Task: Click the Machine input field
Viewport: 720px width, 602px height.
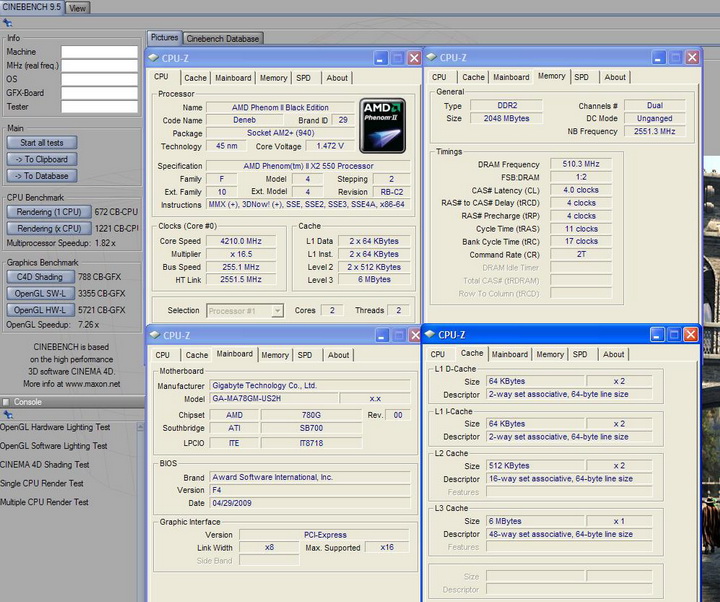Action: (99, 52)
